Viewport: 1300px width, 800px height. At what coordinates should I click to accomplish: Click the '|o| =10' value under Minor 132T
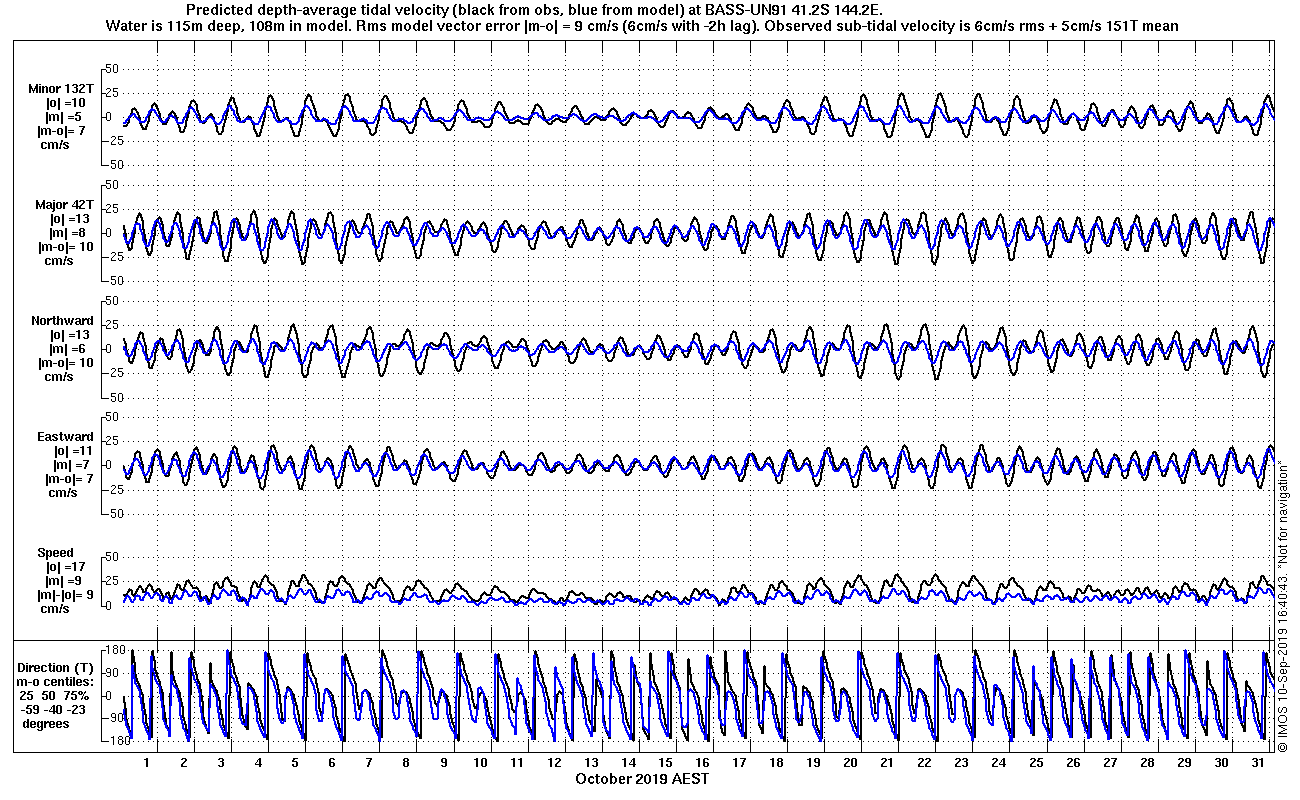pos(66,103)
